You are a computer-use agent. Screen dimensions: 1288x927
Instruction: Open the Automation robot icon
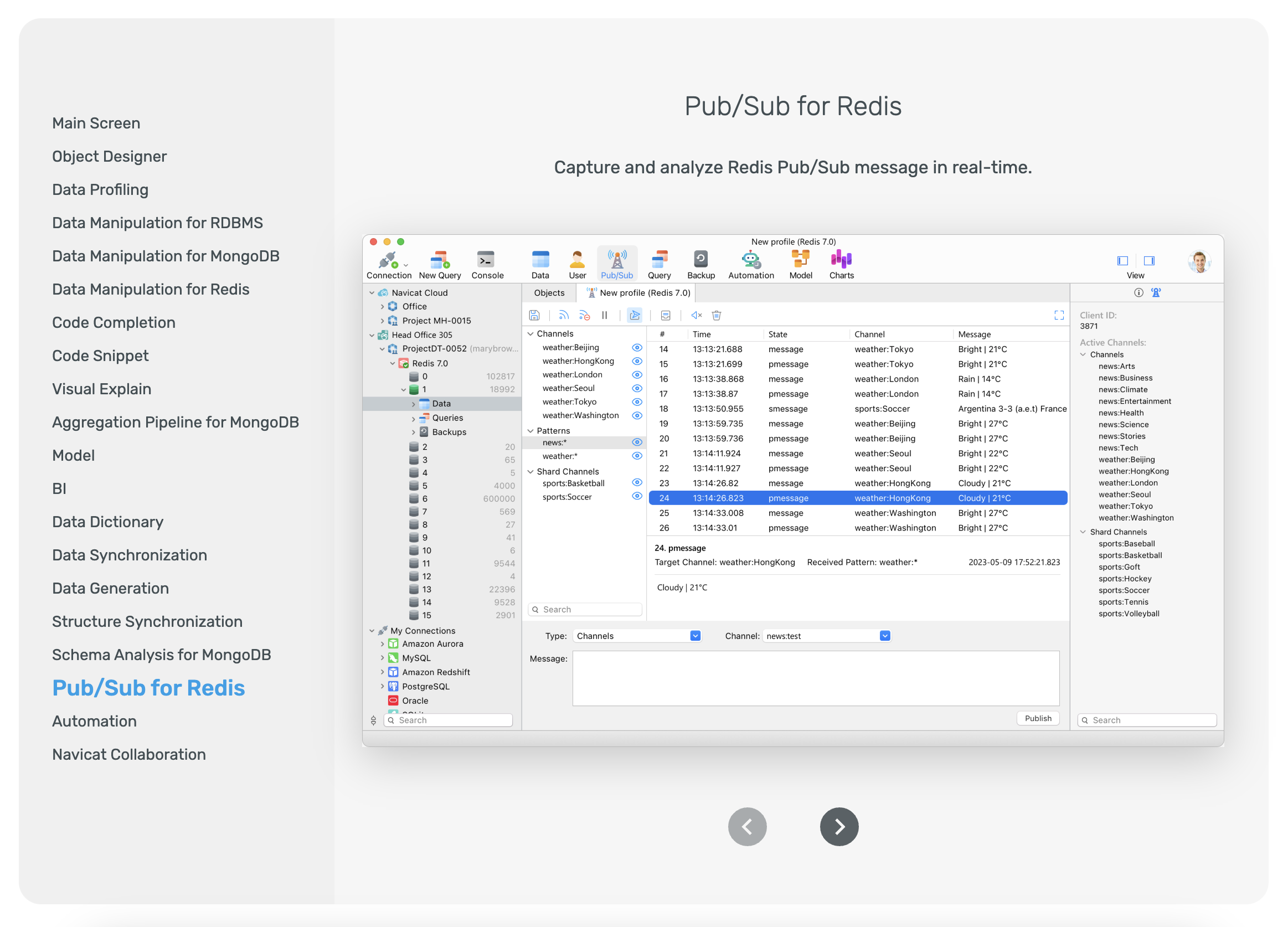click(x=751, y=265)
